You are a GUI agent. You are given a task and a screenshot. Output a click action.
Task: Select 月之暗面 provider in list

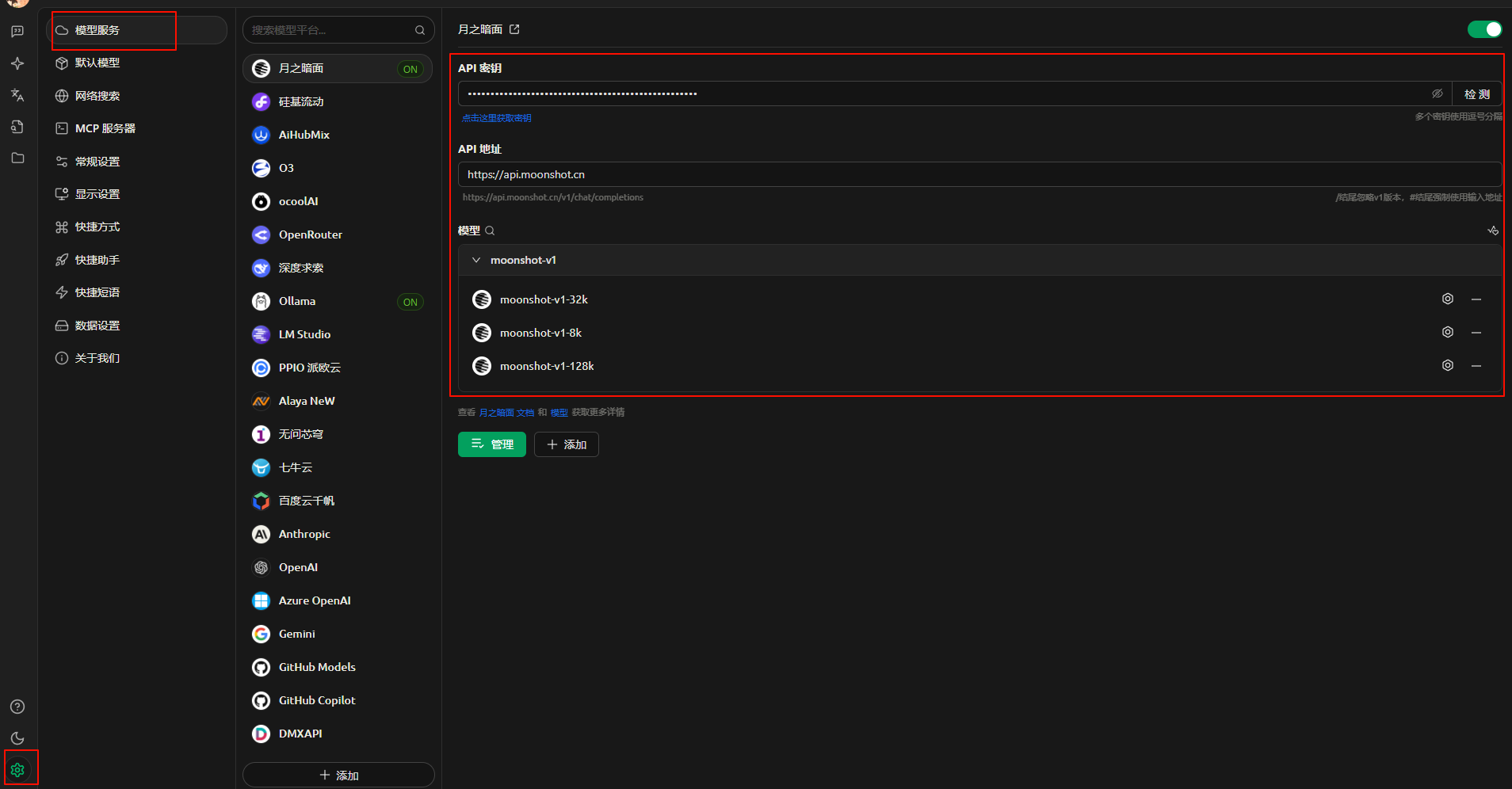coord(338,68)
